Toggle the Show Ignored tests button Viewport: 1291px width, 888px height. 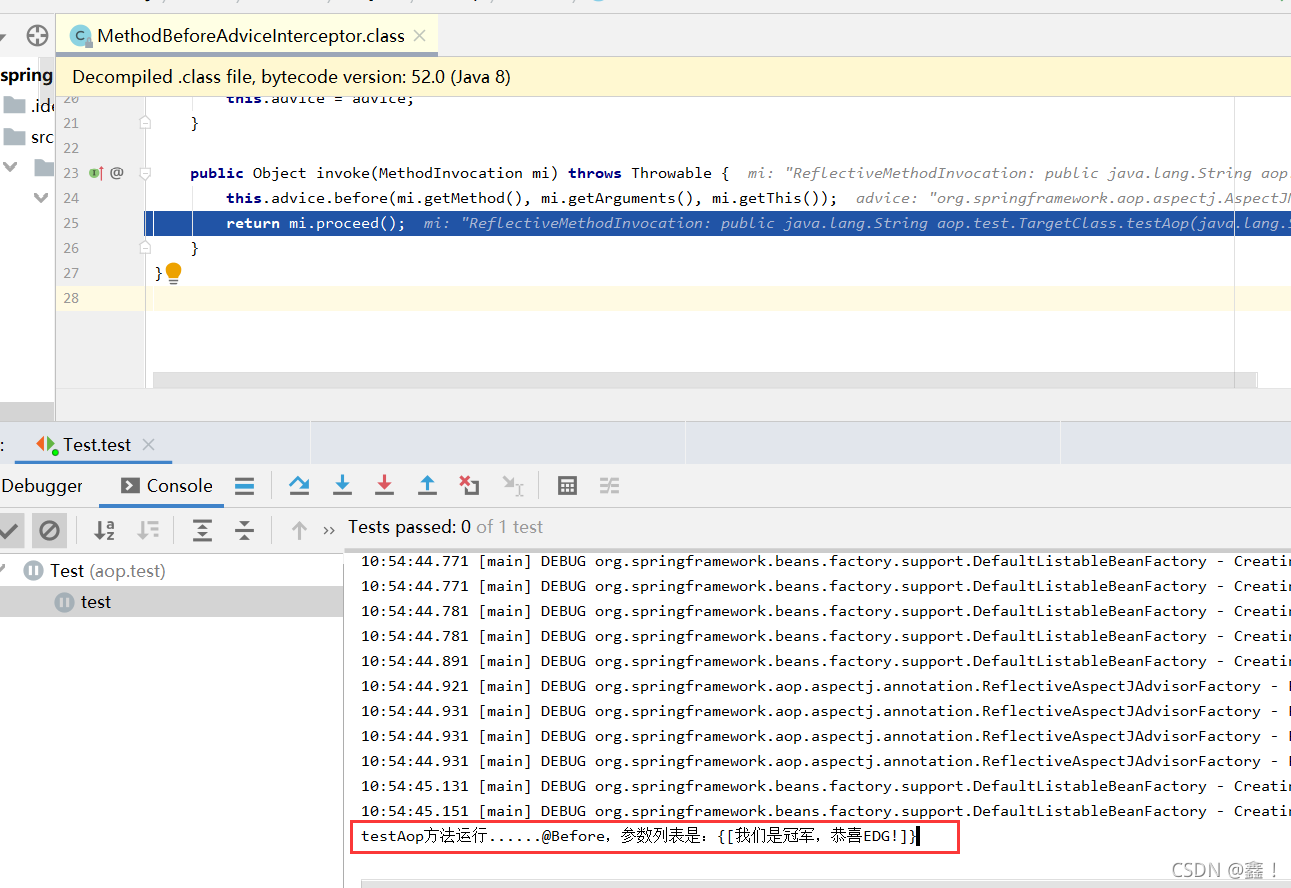pyautogui.click(x=49, y=530)
